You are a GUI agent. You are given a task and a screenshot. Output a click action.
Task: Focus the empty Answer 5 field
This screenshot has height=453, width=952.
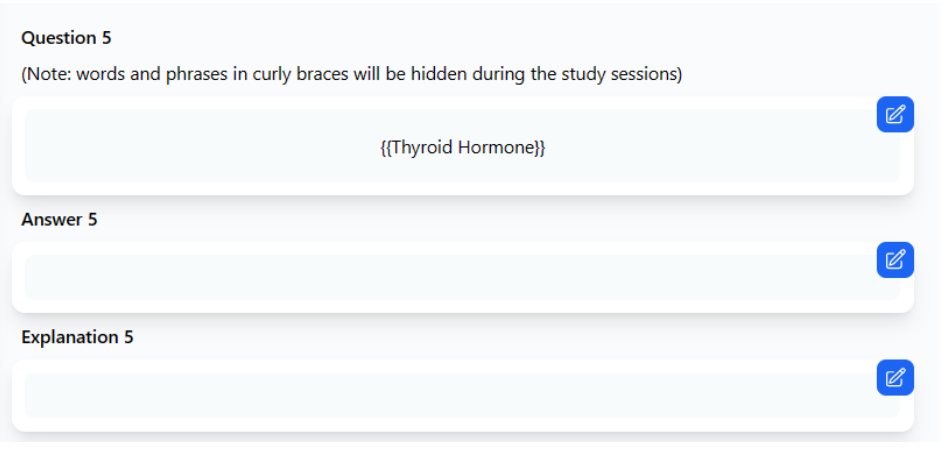click(x=462, y=278)
